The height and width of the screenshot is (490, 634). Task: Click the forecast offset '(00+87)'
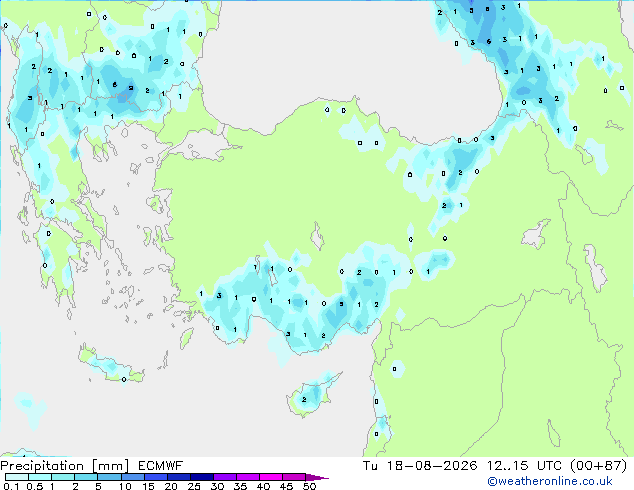[598, 466]
